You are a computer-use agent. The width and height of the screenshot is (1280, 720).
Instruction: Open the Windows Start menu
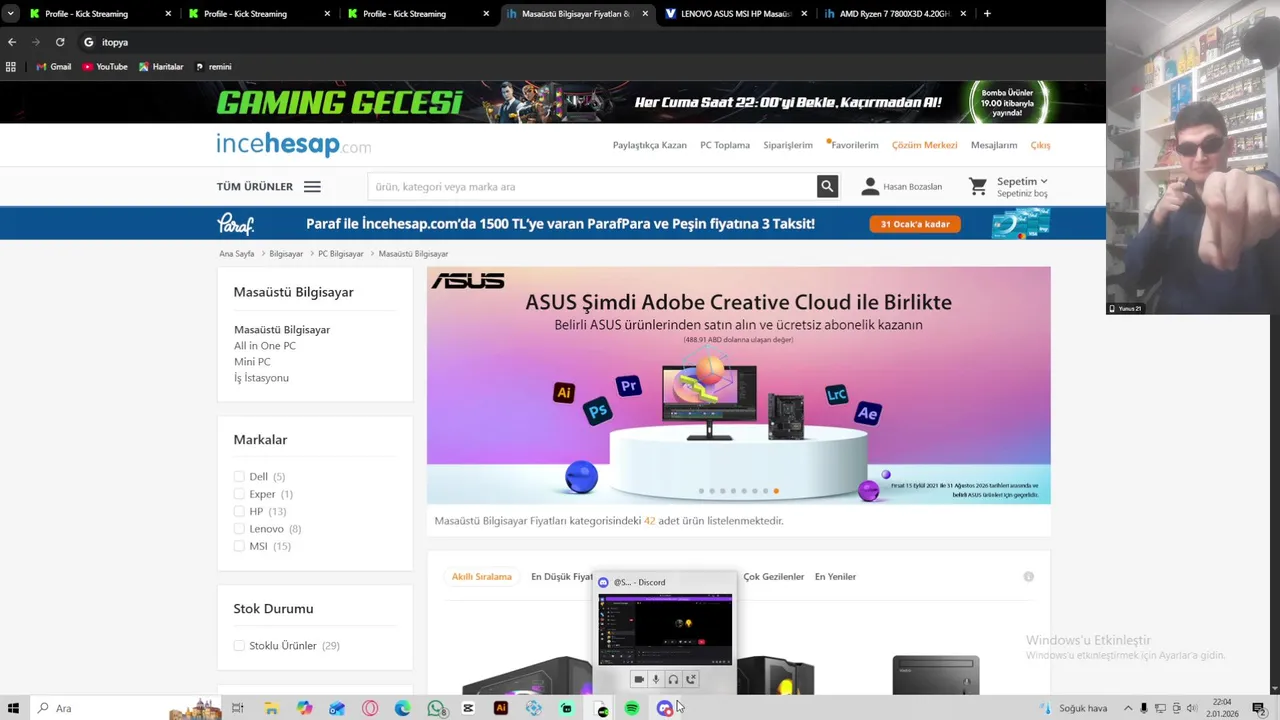pyautogui.click(x=13, y=708)
